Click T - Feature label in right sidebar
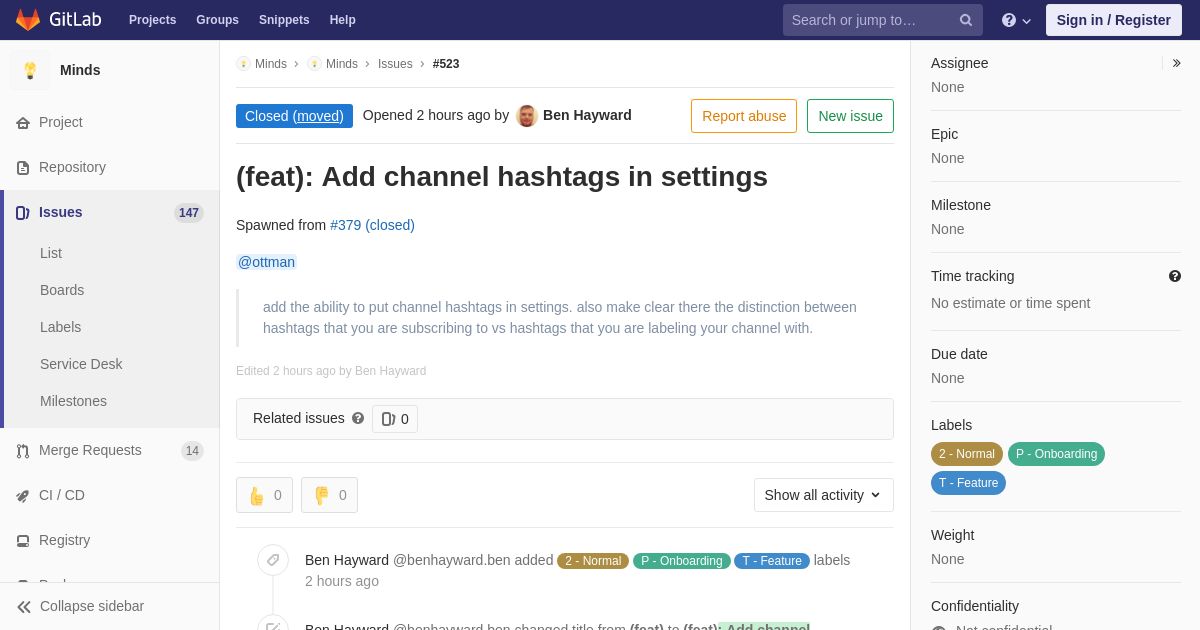The height and width of the screenshot is (630, 1200). tap(968, 483)
